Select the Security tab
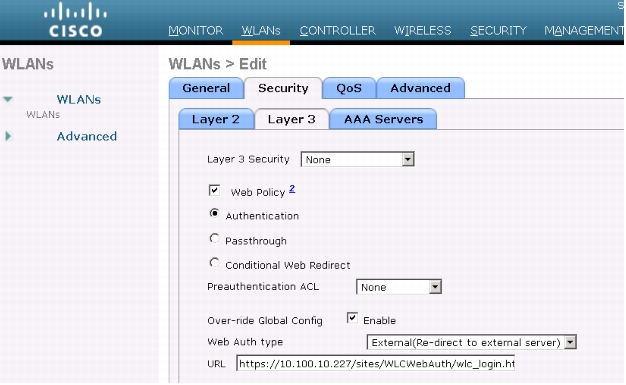Viewport: 626px width, 385px height. point(283,88)
